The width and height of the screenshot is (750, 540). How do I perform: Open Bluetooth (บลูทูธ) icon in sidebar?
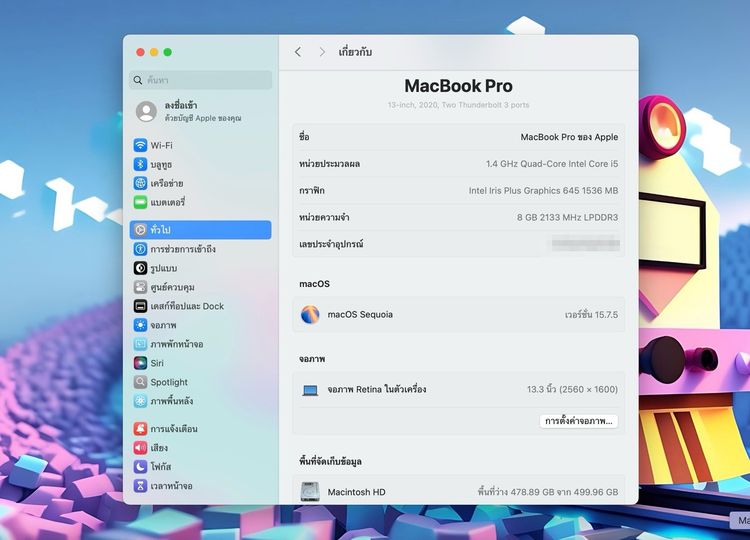click(140, 164)
